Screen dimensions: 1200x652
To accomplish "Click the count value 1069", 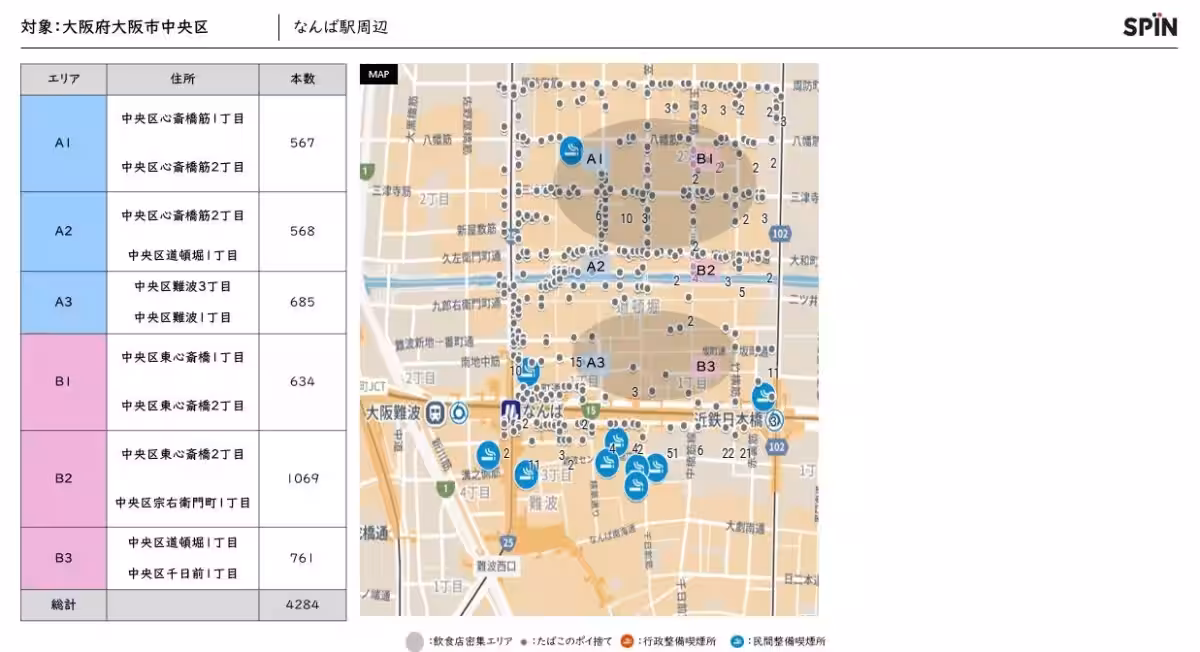I will (x=303, y=478).
